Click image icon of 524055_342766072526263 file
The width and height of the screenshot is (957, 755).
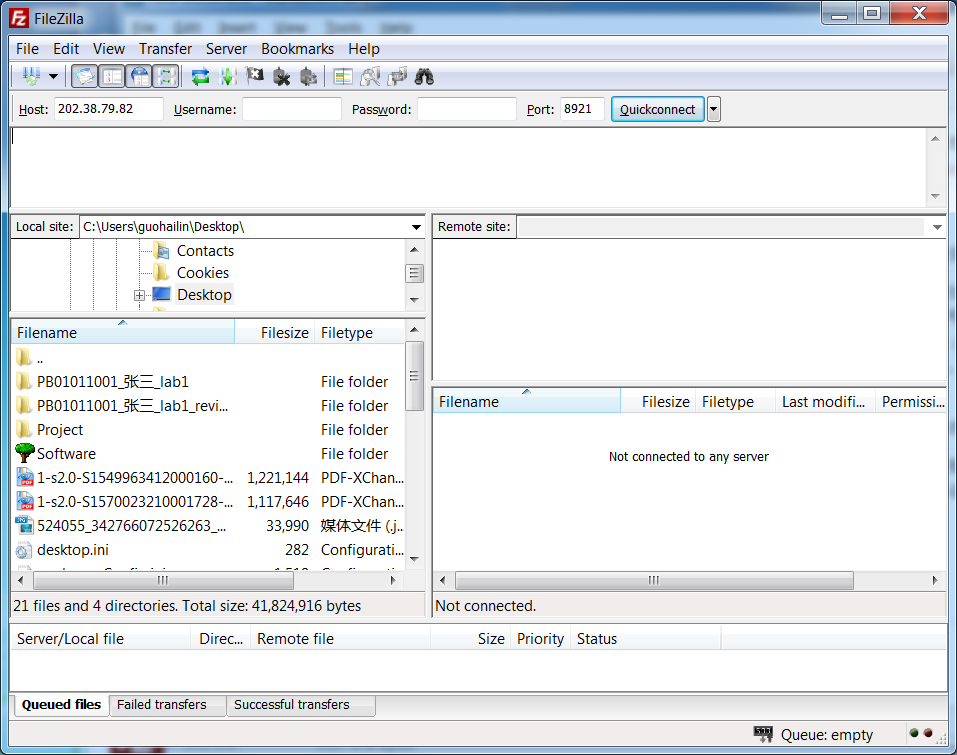(x=24, y=526)
